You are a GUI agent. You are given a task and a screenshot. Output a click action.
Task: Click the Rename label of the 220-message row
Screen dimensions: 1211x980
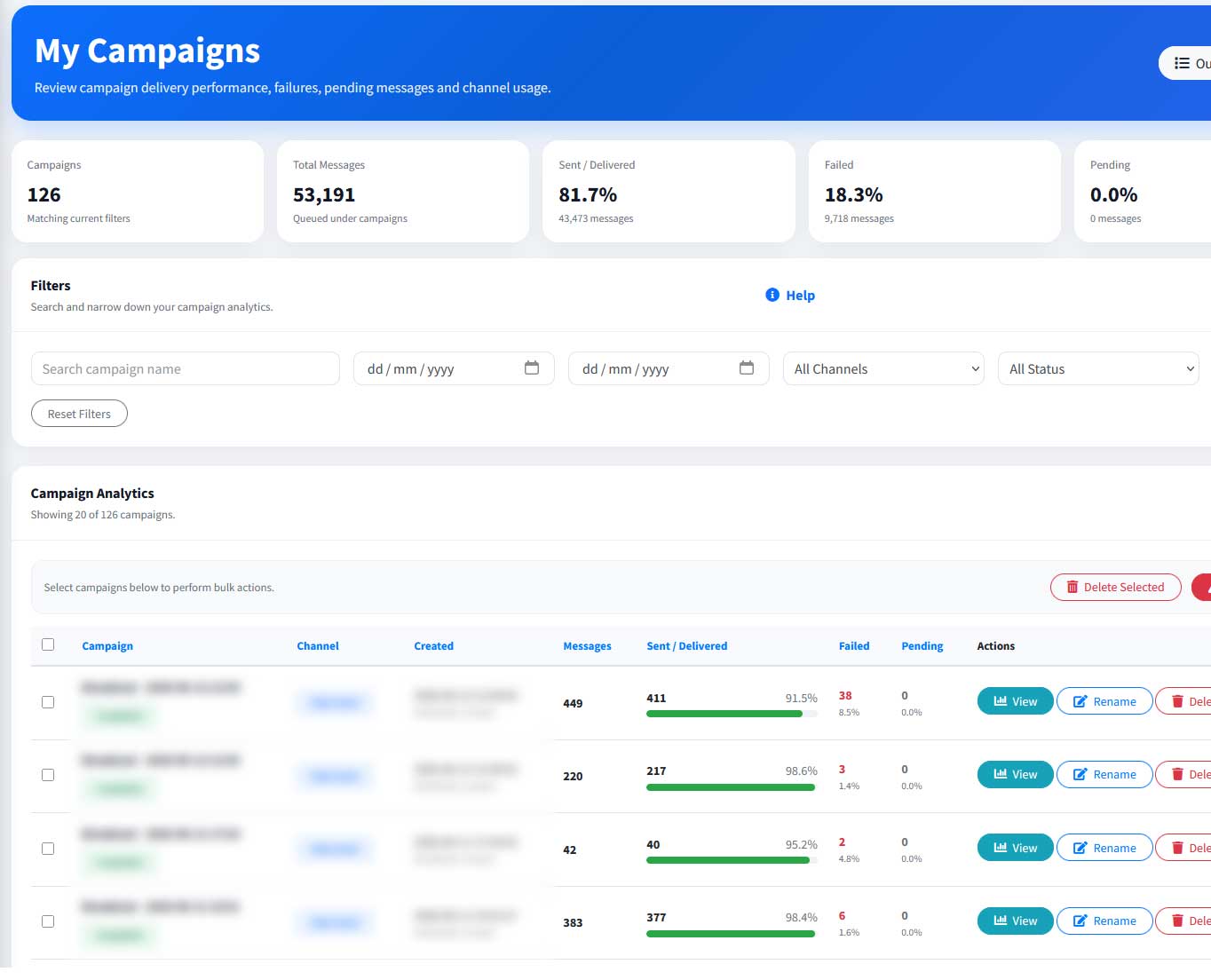[x=1114, y=774]
